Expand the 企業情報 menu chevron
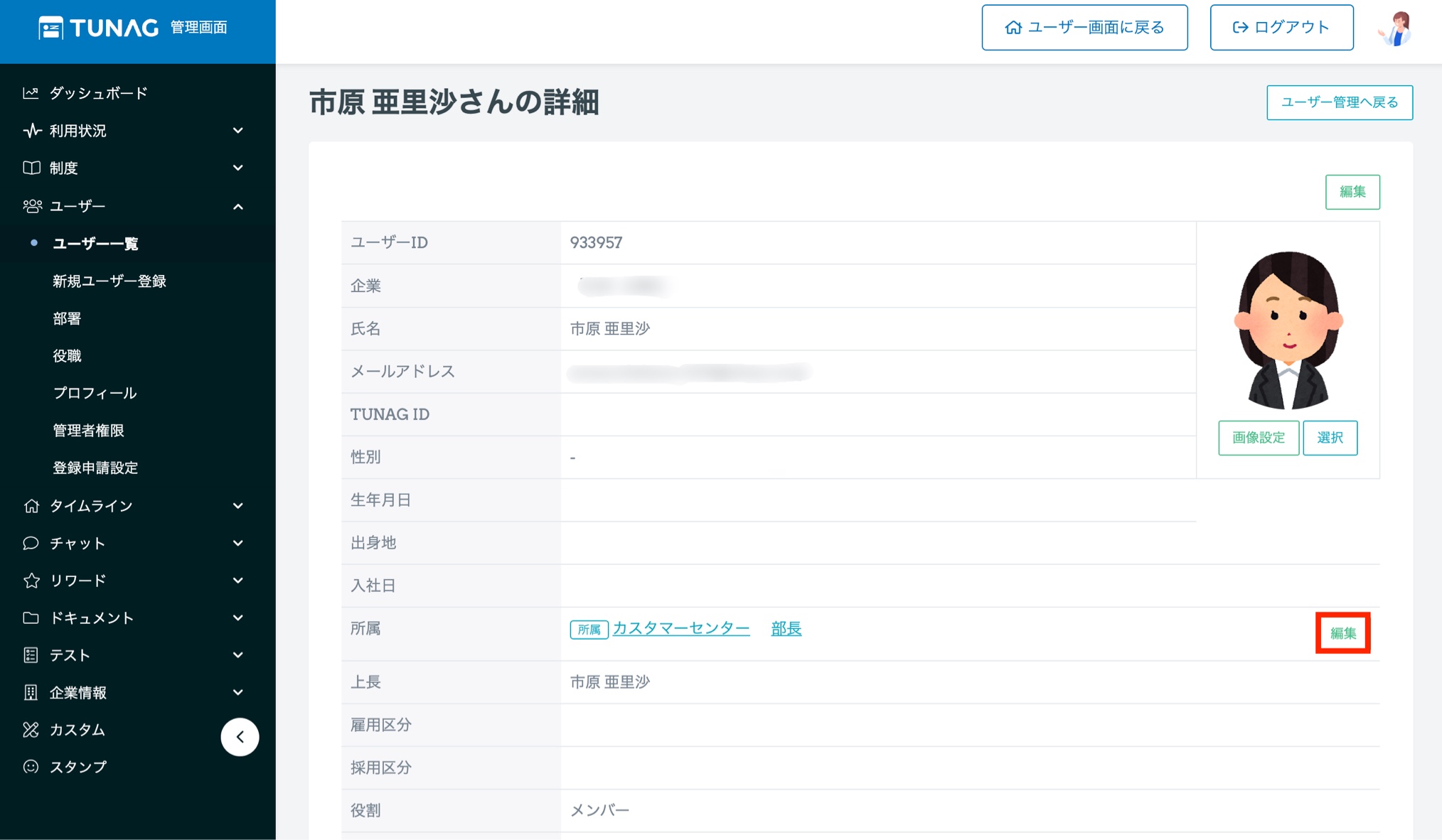Viewport: 1442px width, 840px height. pos(238,692)
